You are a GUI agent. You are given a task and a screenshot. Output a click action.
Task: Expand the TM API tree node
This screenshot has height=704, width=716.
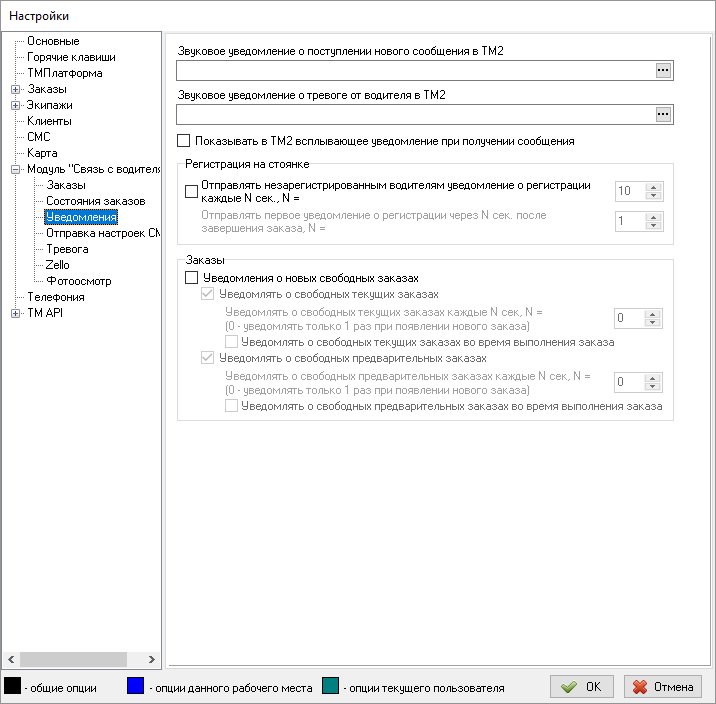(x=15, y=313)
